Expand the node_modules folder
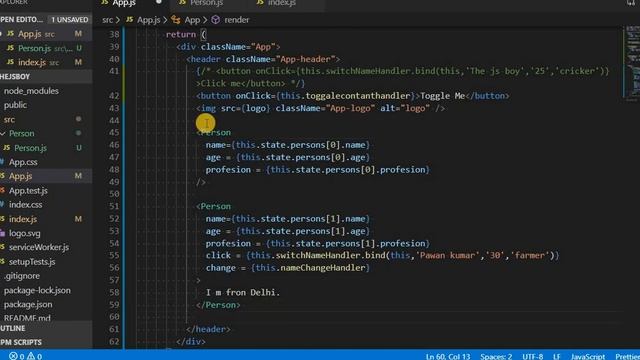Screen dimensions: 640x360 coord(31,91)
